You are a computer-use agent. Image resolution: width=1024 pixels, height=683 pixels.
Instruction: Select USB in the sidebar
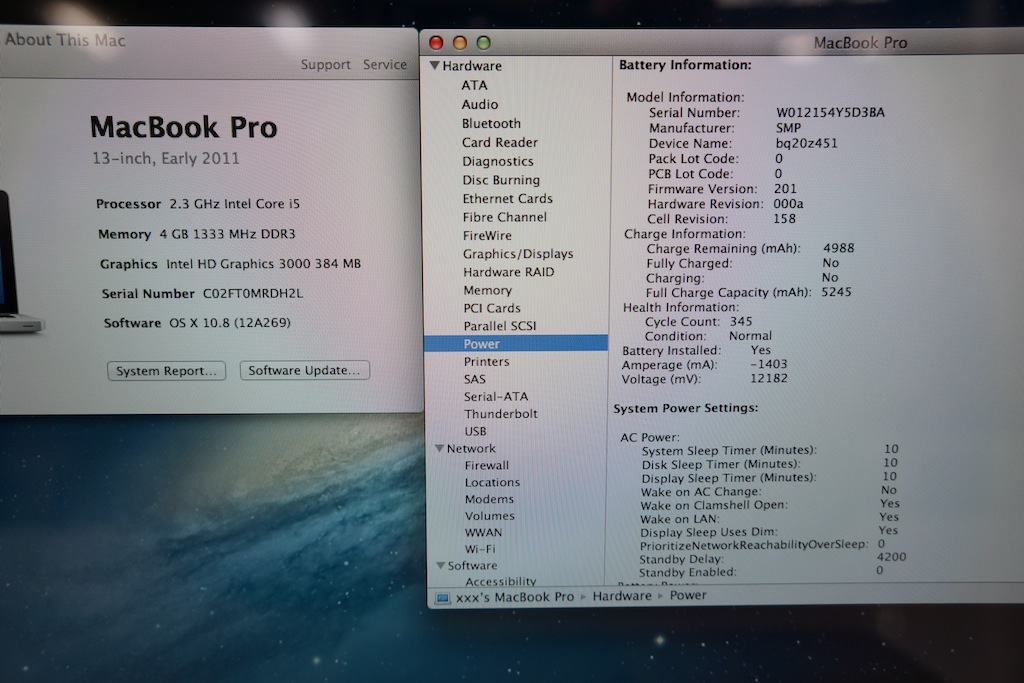tap(475, 432)
